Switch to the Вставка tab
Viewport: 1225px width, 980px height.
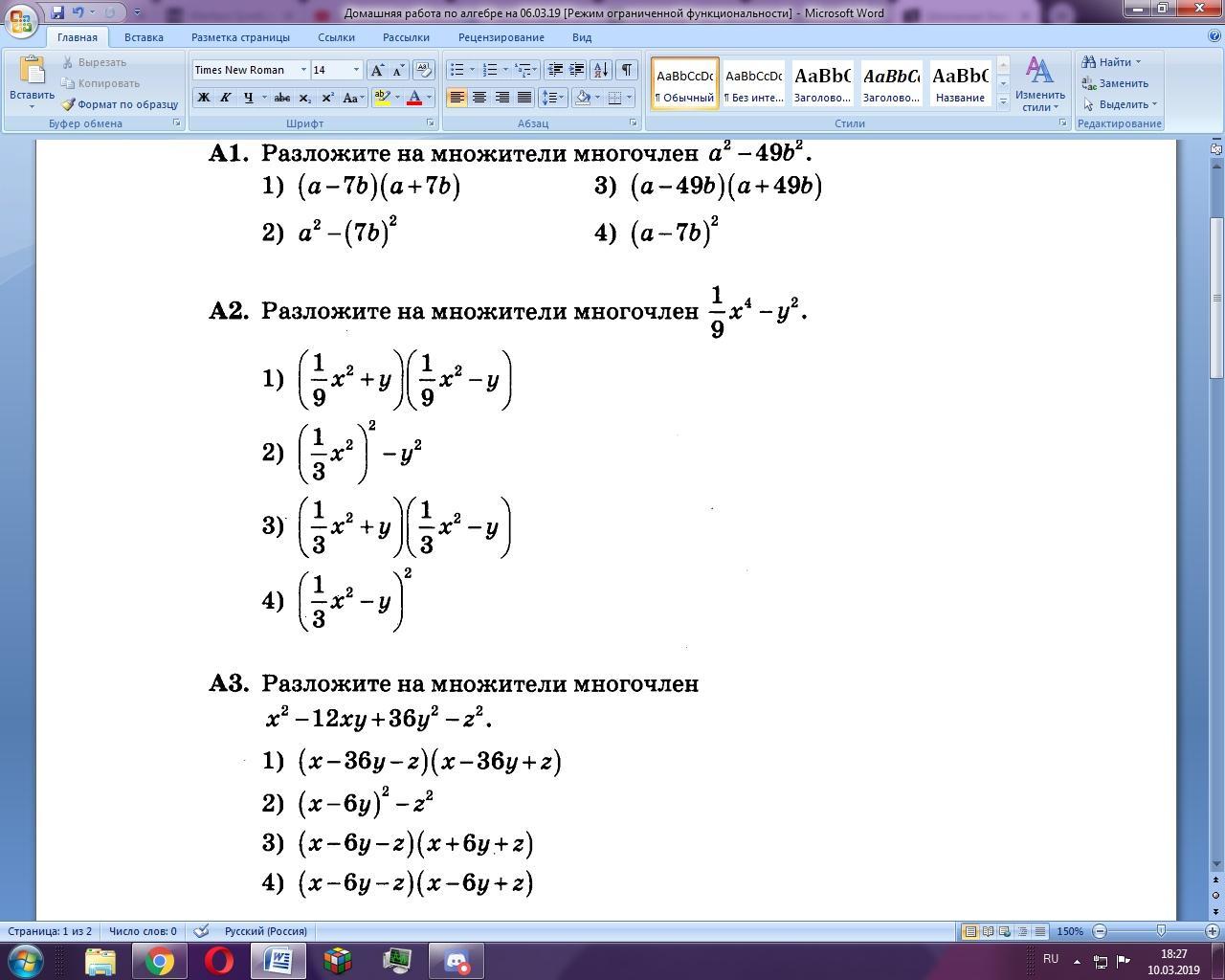[x=144, y=37]
